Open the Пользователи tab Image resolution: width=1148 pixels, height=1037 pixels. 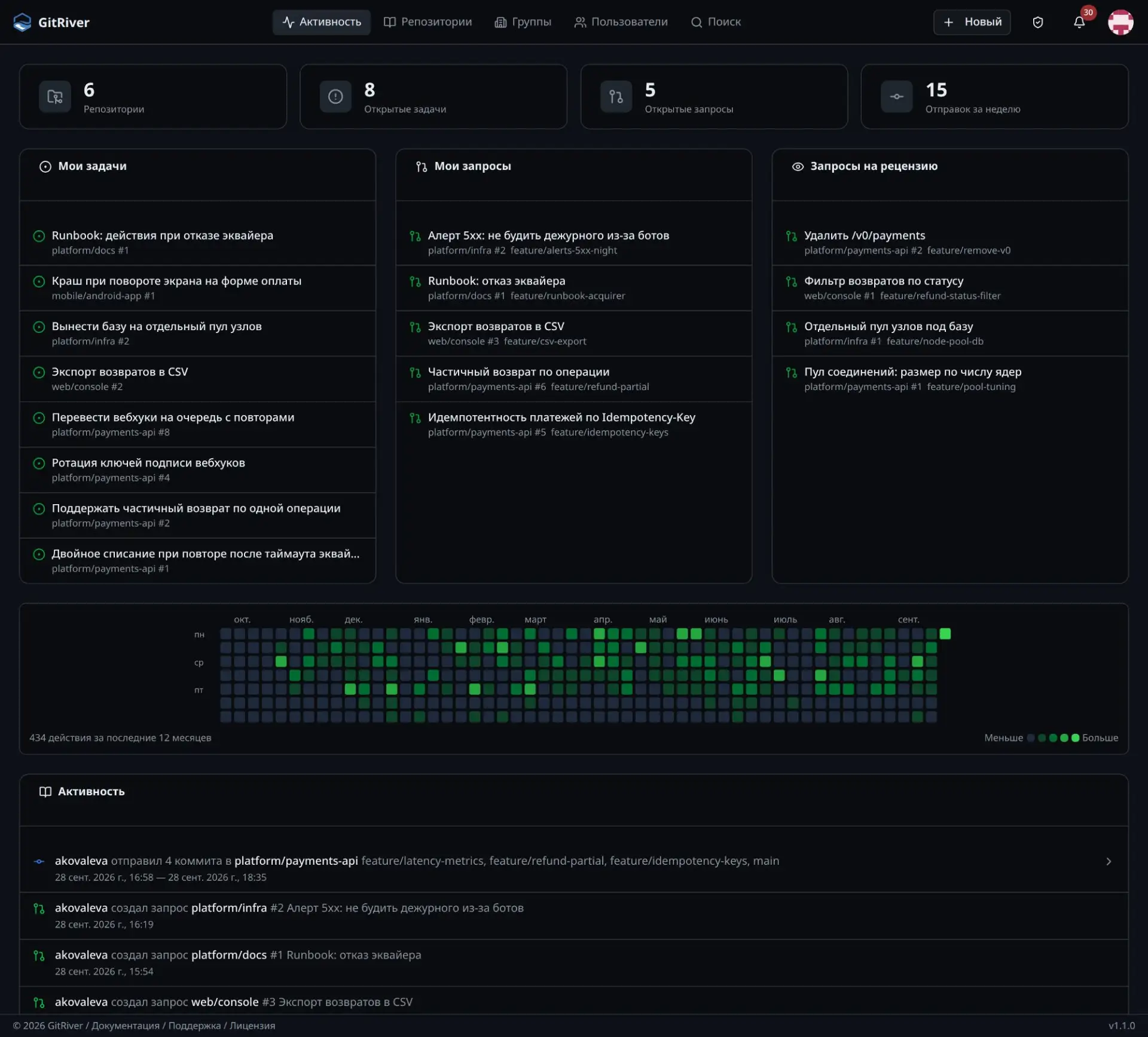coord(621,22)
